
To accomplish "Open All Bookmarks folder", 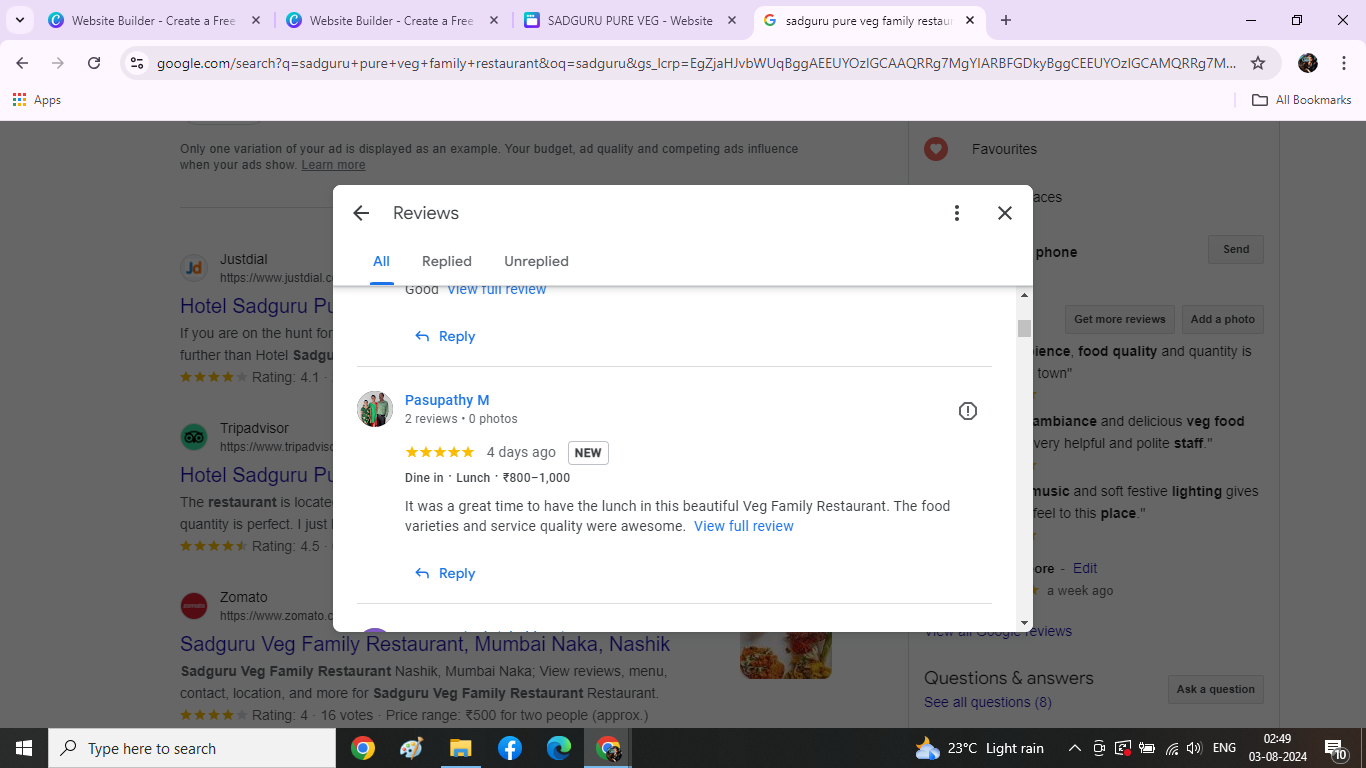I will tap(1302, 100).
